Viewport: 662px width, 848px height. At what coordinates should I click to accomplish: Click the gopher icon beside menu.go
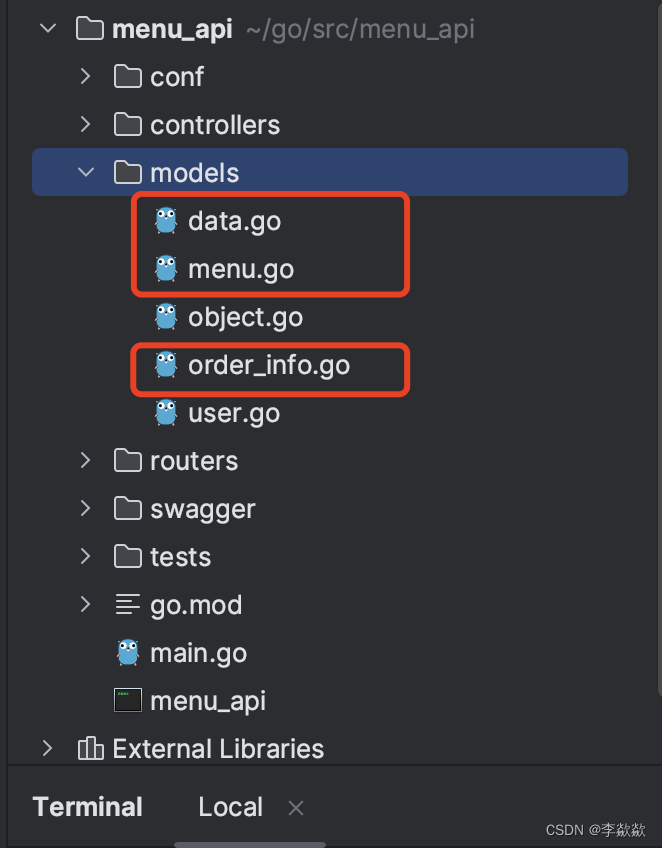[x=166, y=269]
